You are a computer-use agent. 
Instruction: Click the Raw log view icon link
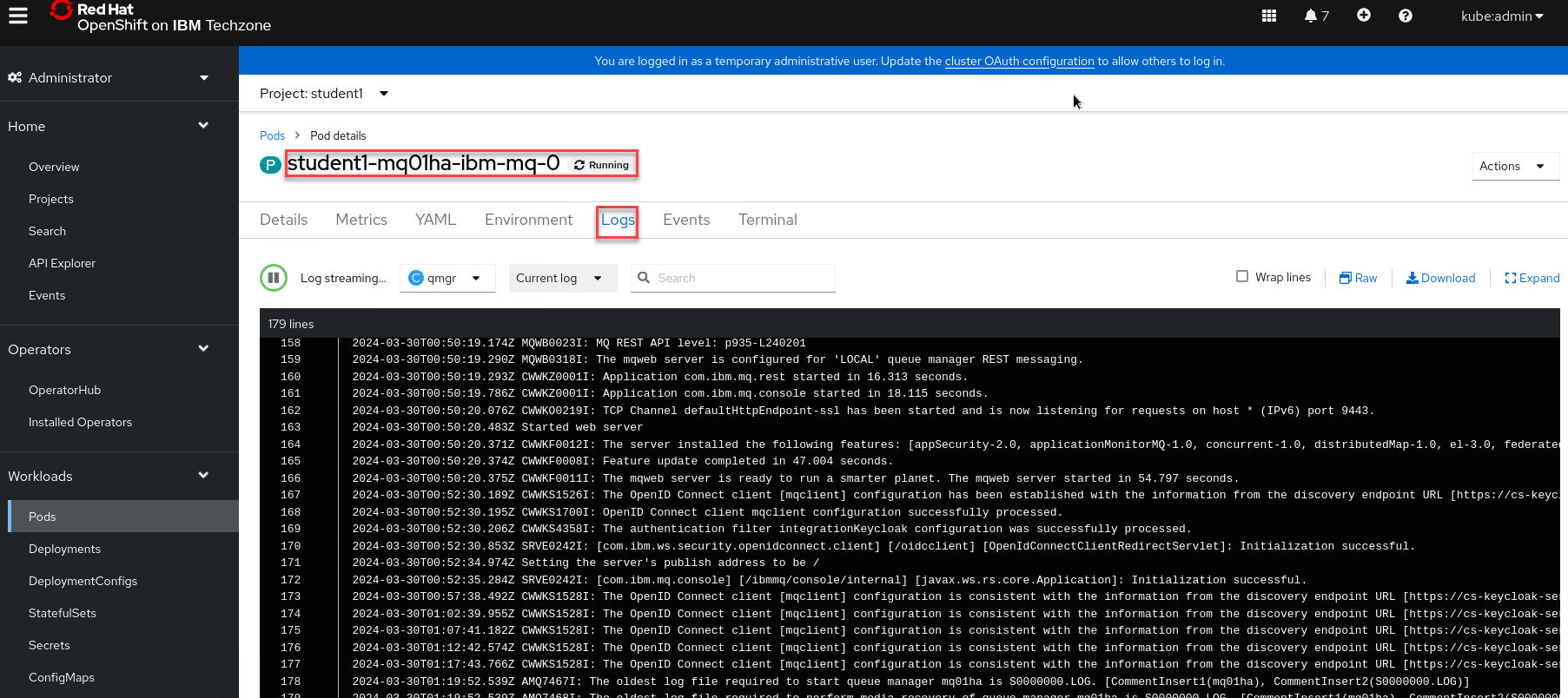[x=1358, y=278]
